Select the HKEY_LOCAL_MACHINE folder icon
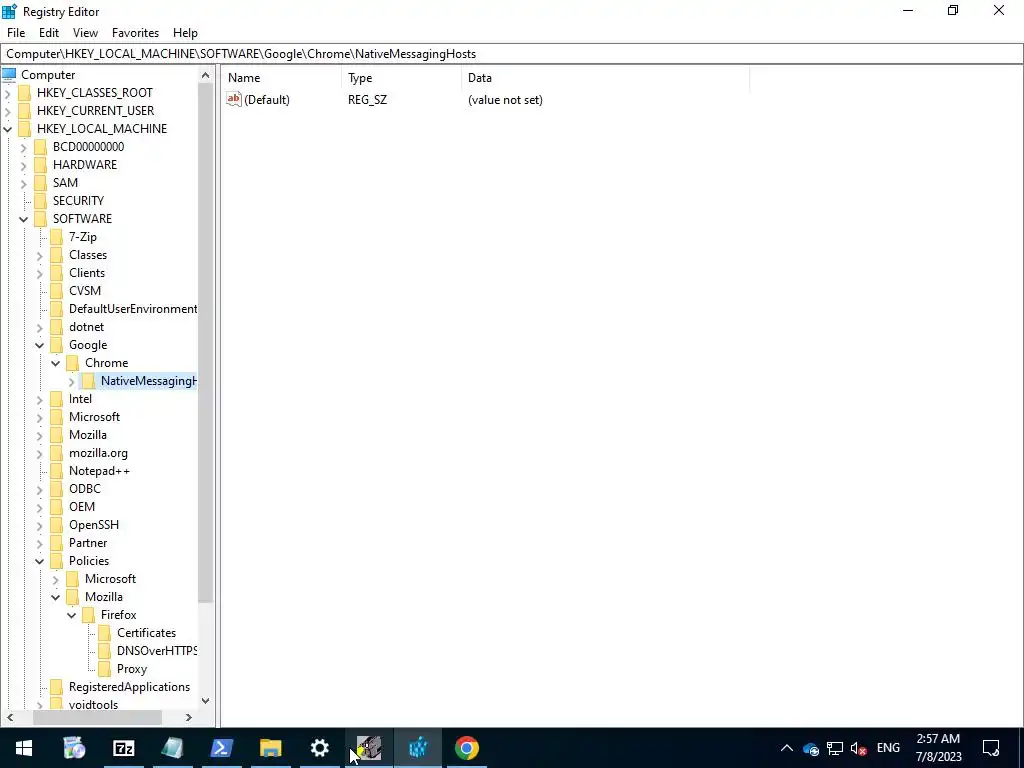 click(25, 129)
